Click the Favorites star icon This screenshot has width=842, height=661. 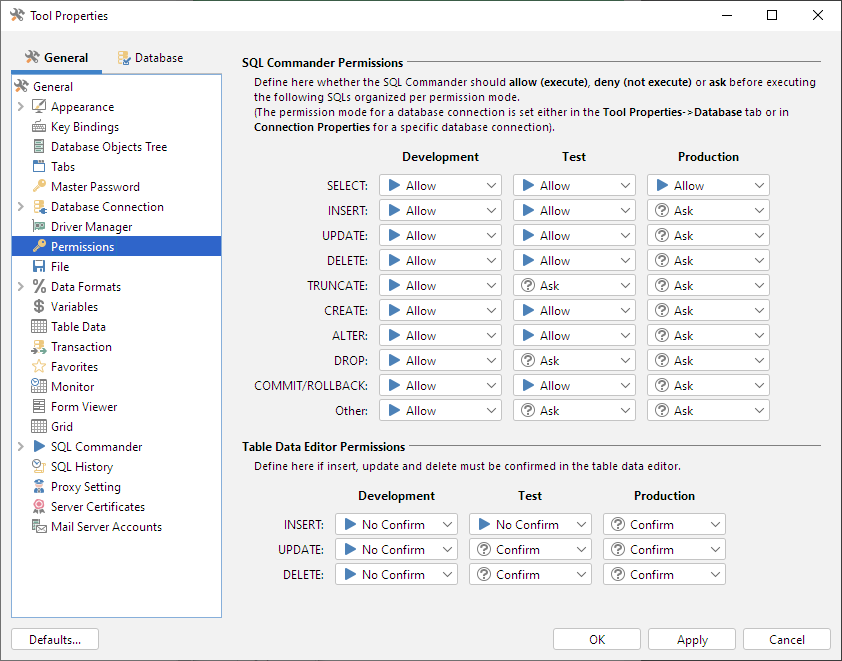[39, 367]
